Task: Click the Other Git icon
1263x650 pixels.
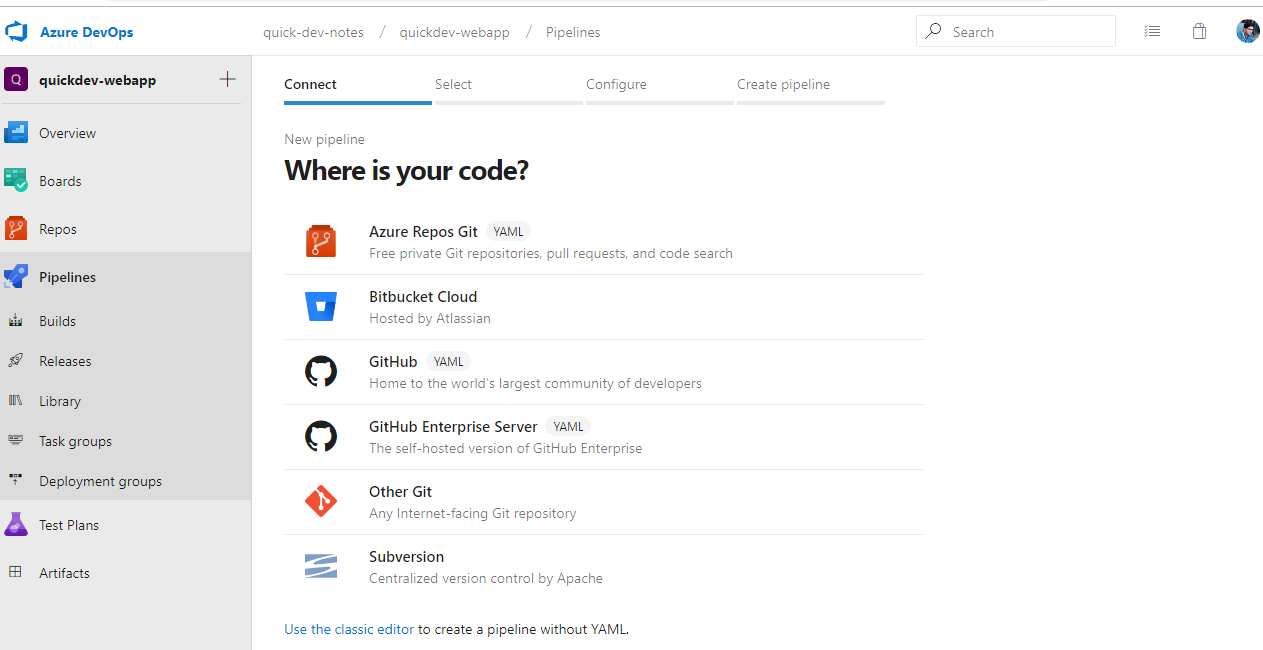Action: click(x=321, y=502)
